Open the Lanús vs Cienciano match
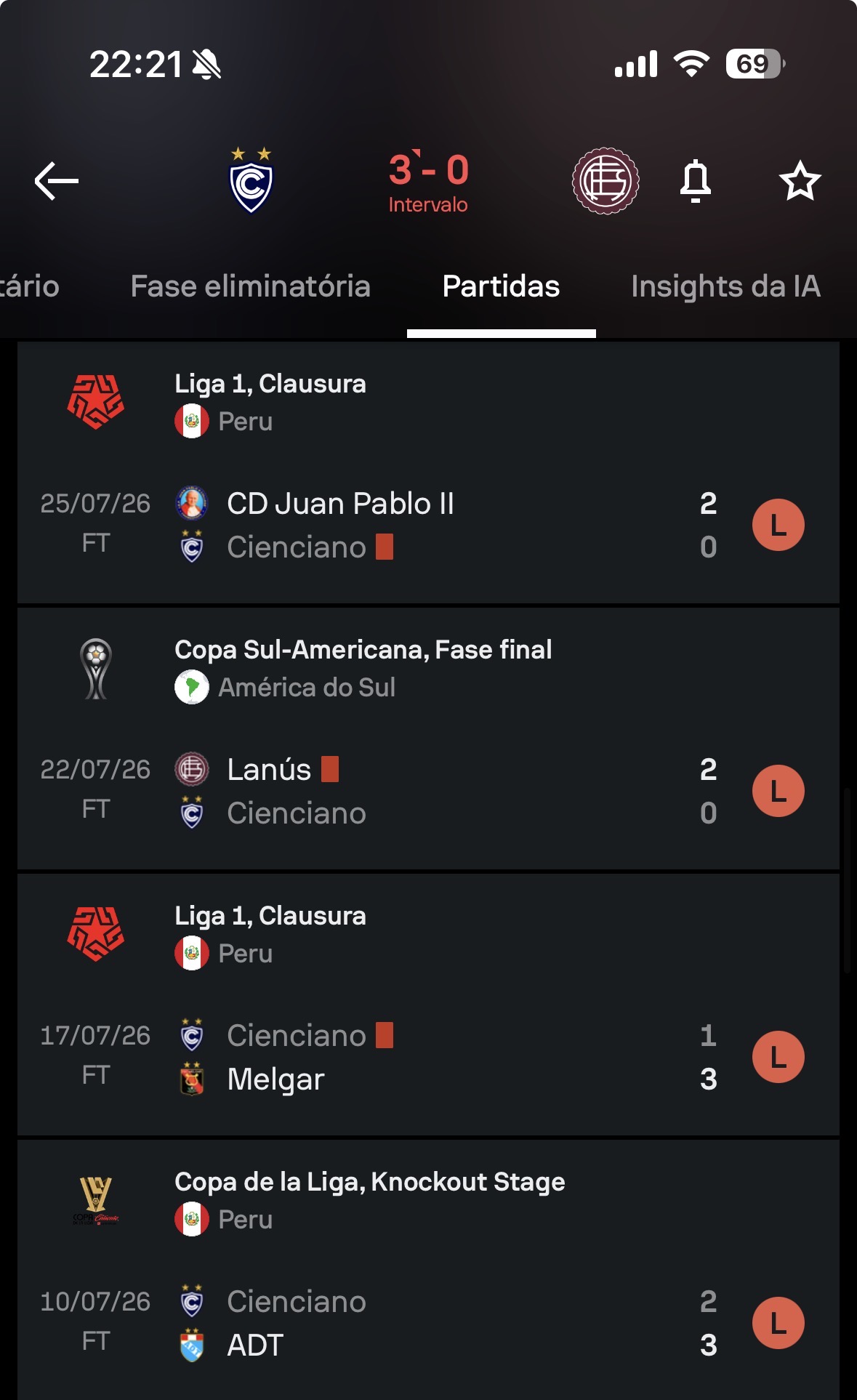857x1400 pixels. [428, 791]
